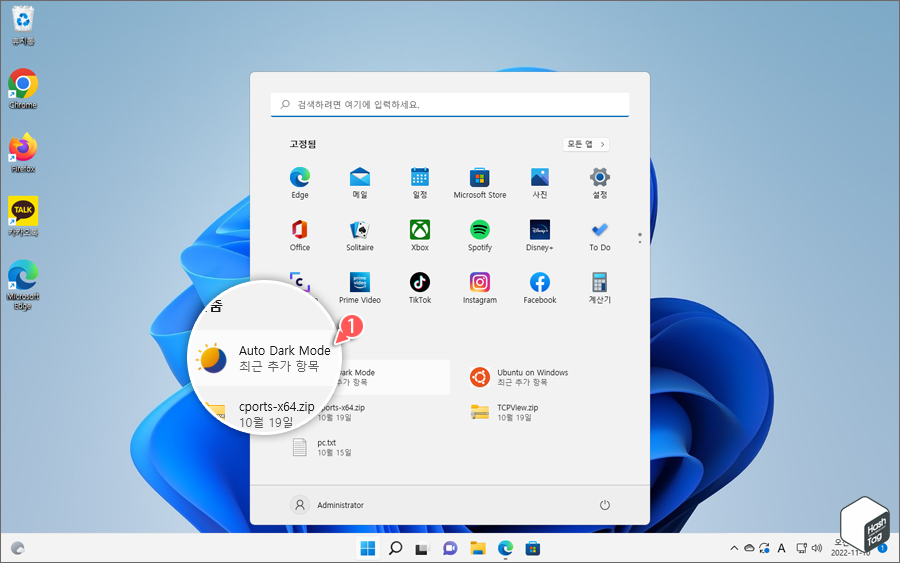Open File Explorer from taskbar
Viewport: 900px width, 563px height.
click(478, 549)
